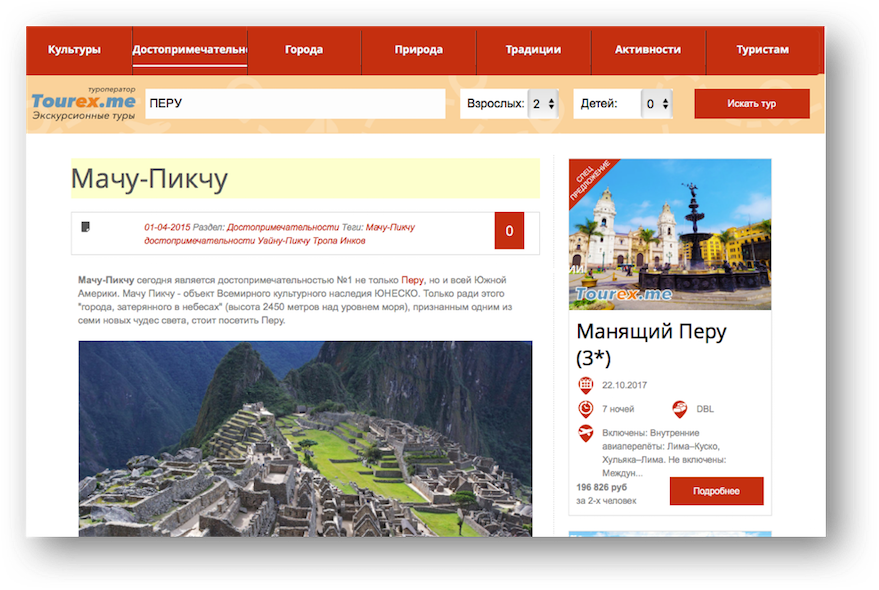Open the Традиции menu item
The image size is (879, 590).
pos(533,49)
